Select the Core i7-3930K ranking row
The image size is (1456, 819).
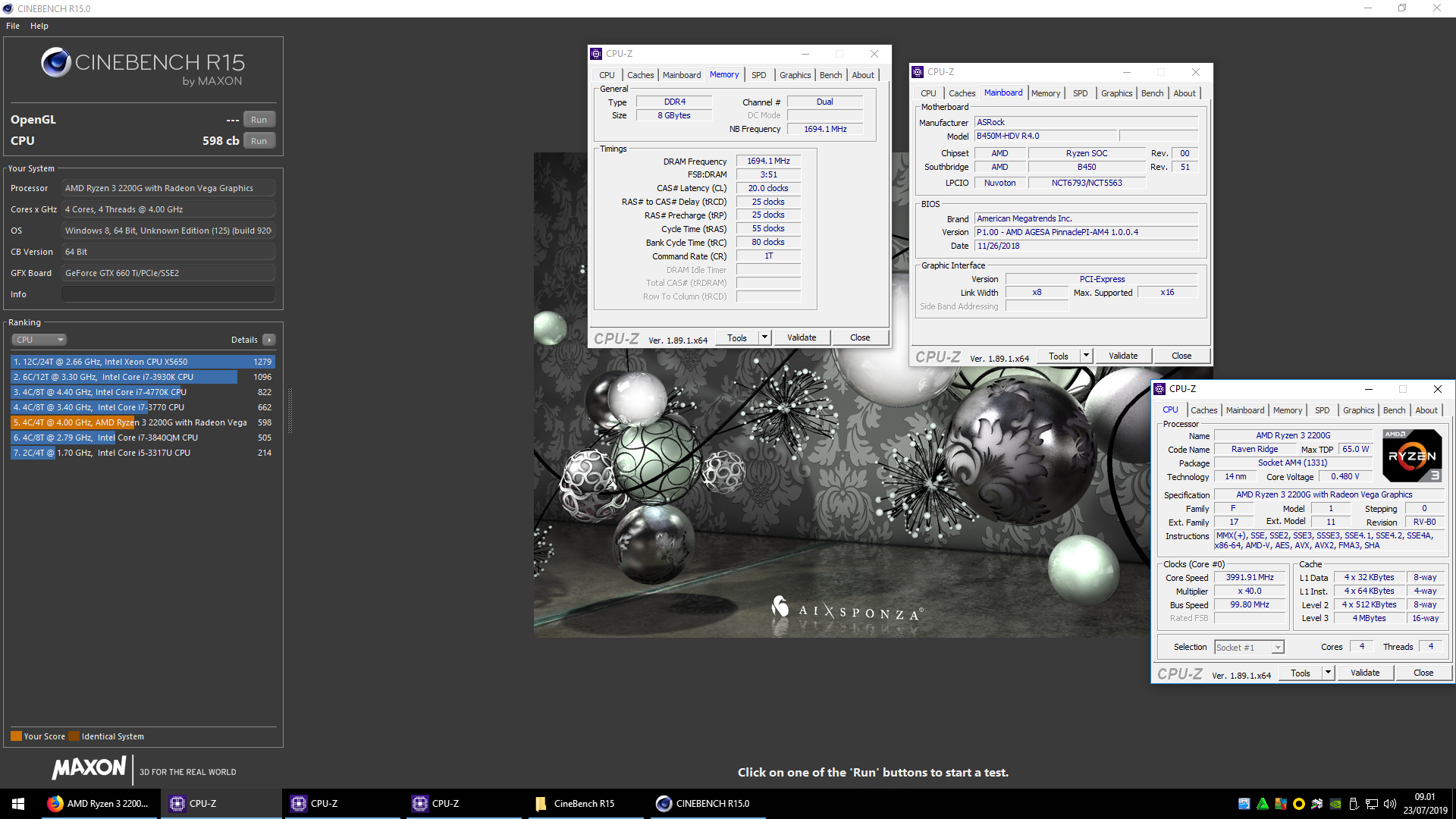143,377
